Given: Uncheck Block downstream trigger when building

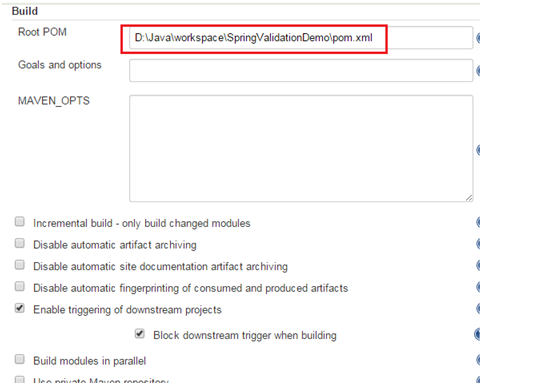Looking at the screenshot, I should tap(140, 333).
